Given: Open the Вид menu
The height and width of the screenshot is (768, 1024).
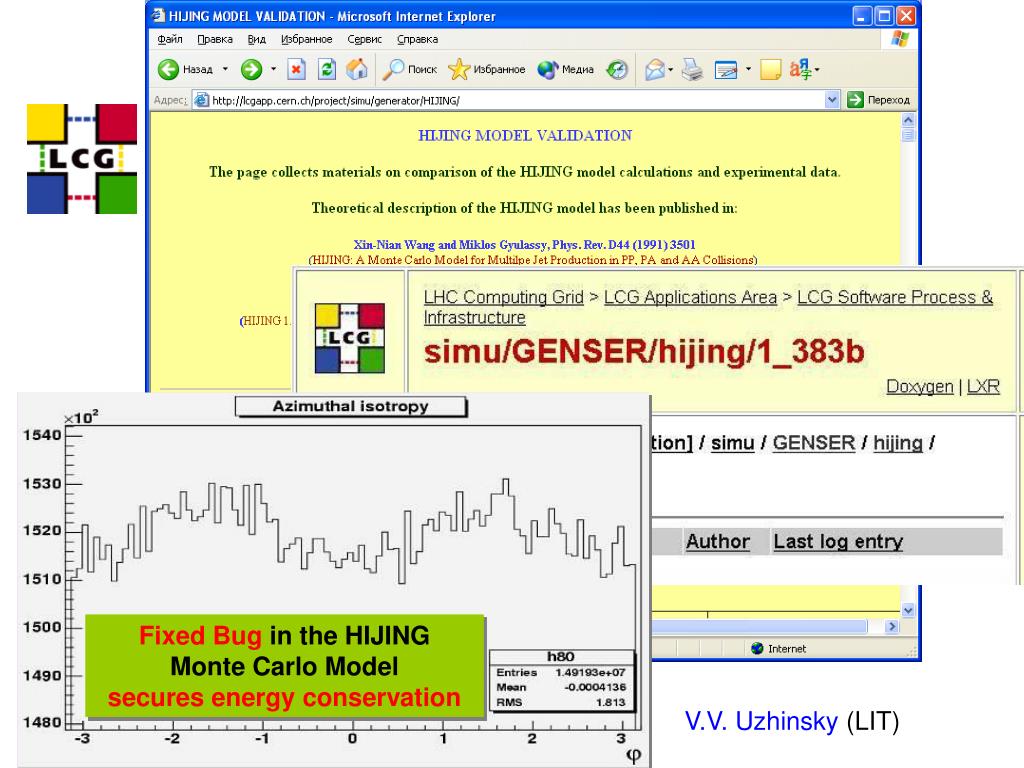Looking at the screenshot, I should click(x=257, y=39).
